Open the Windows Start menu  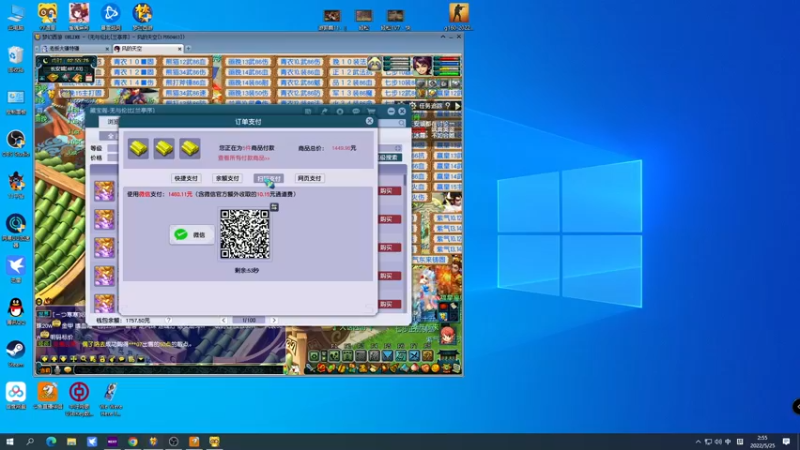[x=10, y=441]
